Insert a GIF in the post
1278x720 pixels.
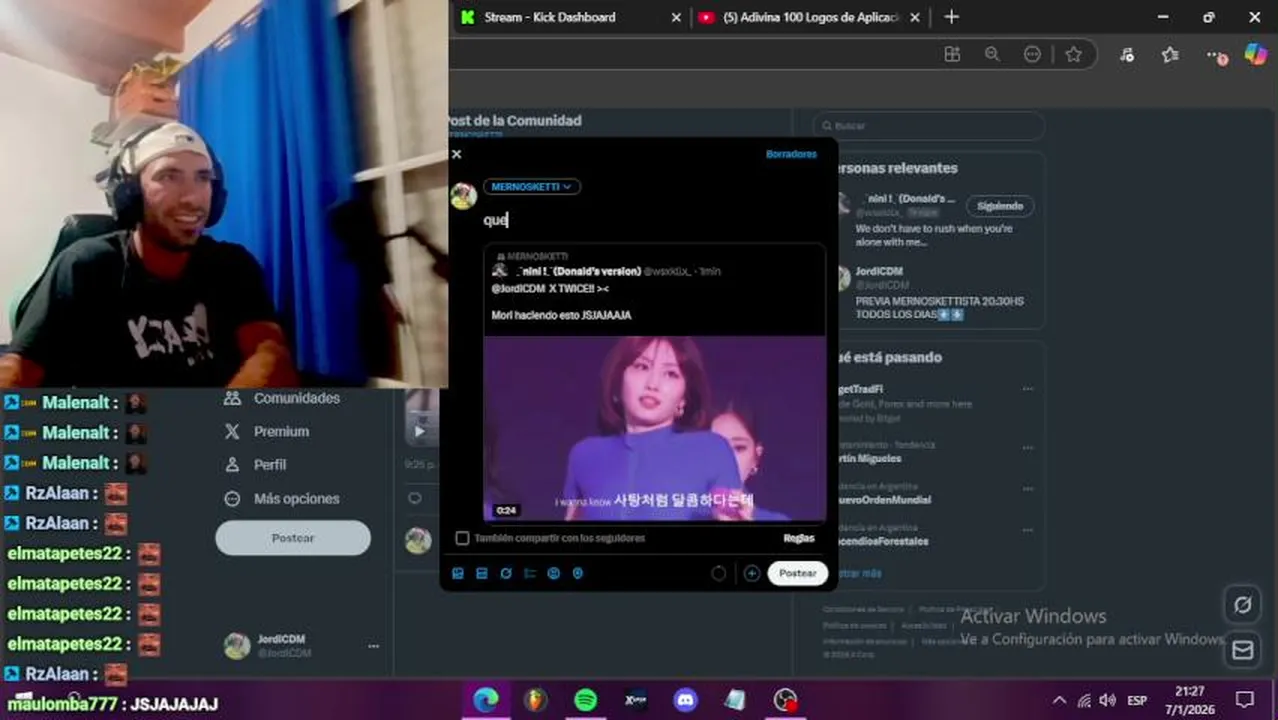pyautogui.click(x=482, y=574)
